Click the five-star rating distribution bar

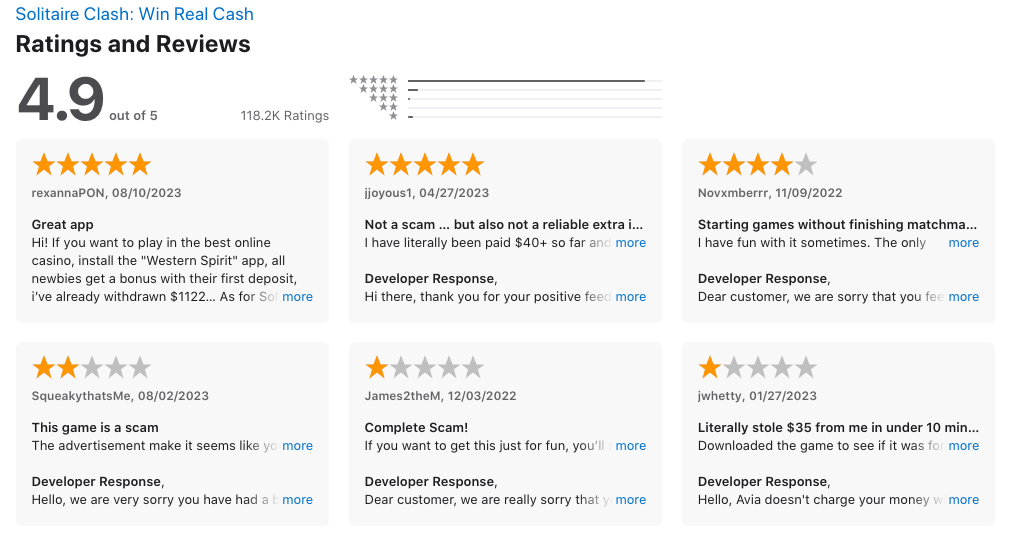coord(535,81)
